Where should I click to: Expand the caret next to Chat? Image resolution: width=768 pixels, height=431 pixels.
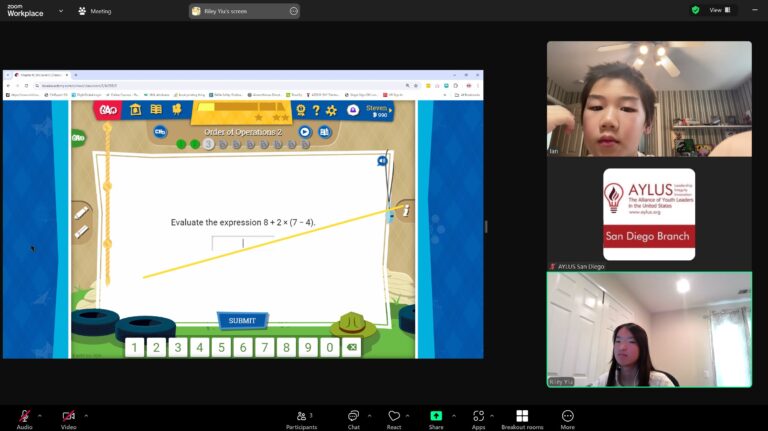369,416
